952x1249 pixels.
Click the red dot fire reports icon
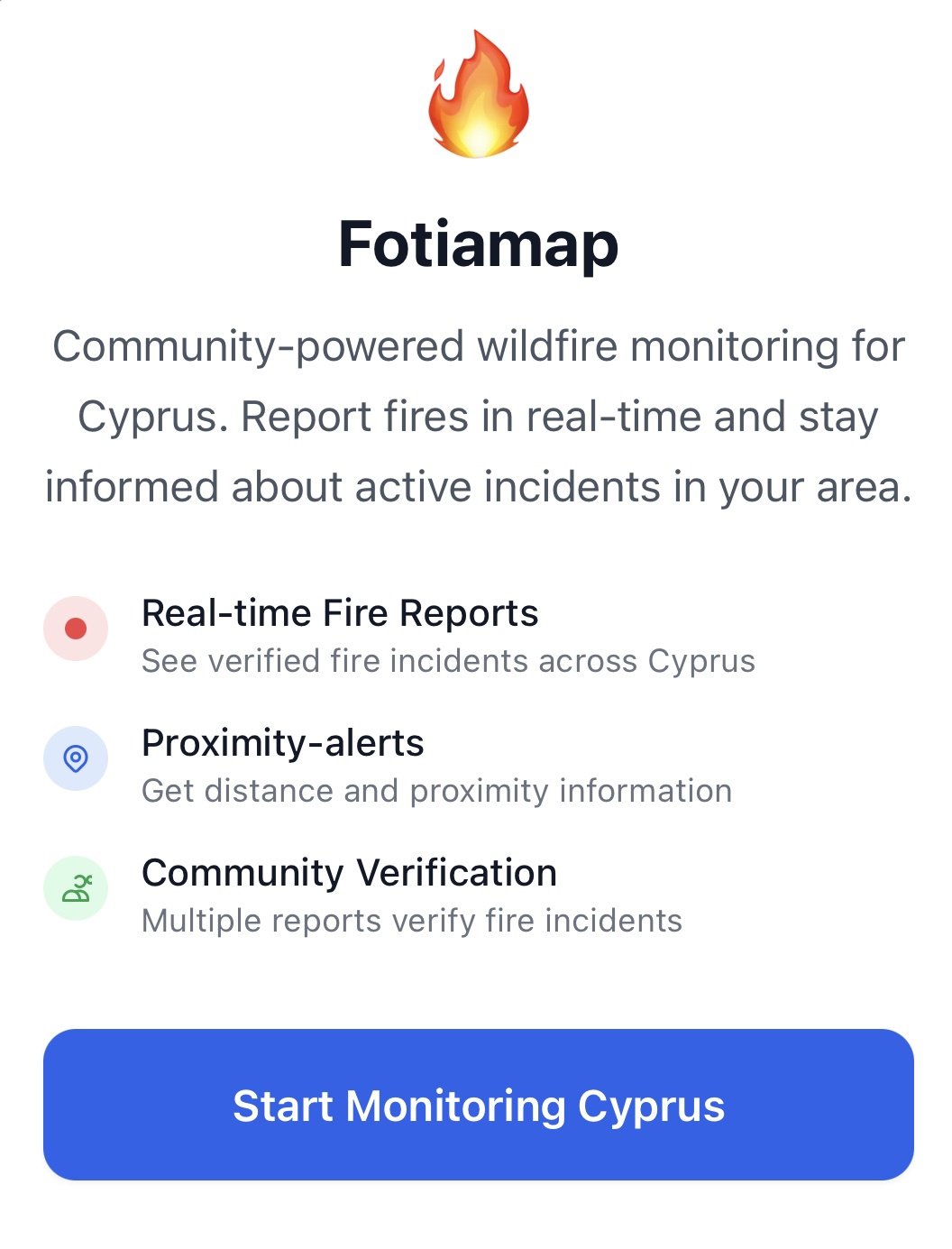pyautogui.click(x=76, y=629)
